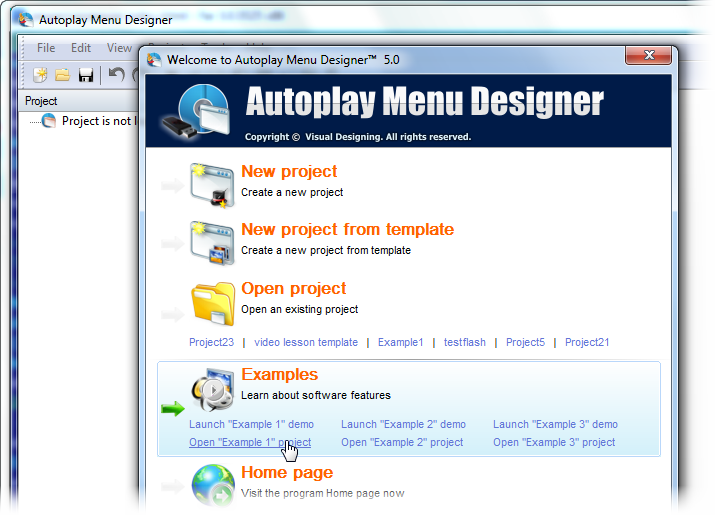
Task: Click 'Create a new project' description text
Action: [x=292, y=192]
